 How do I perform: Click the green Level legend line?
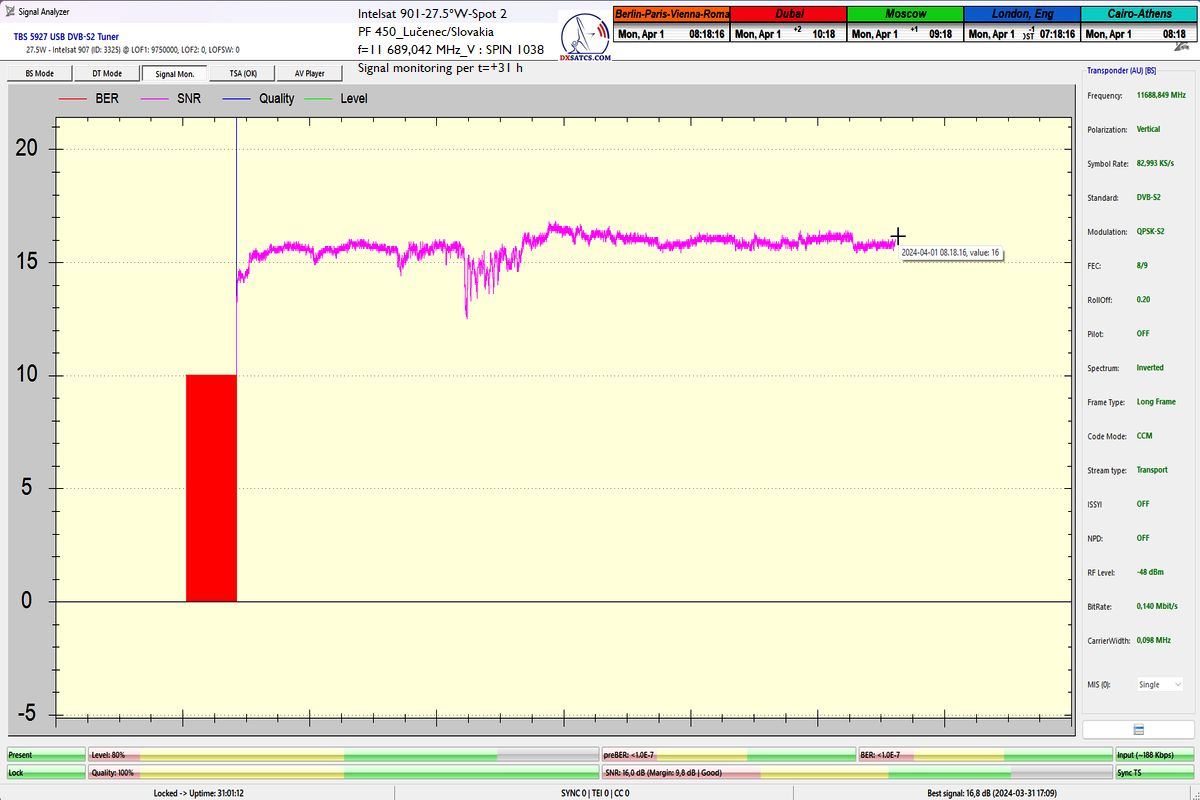click(319, 99)
